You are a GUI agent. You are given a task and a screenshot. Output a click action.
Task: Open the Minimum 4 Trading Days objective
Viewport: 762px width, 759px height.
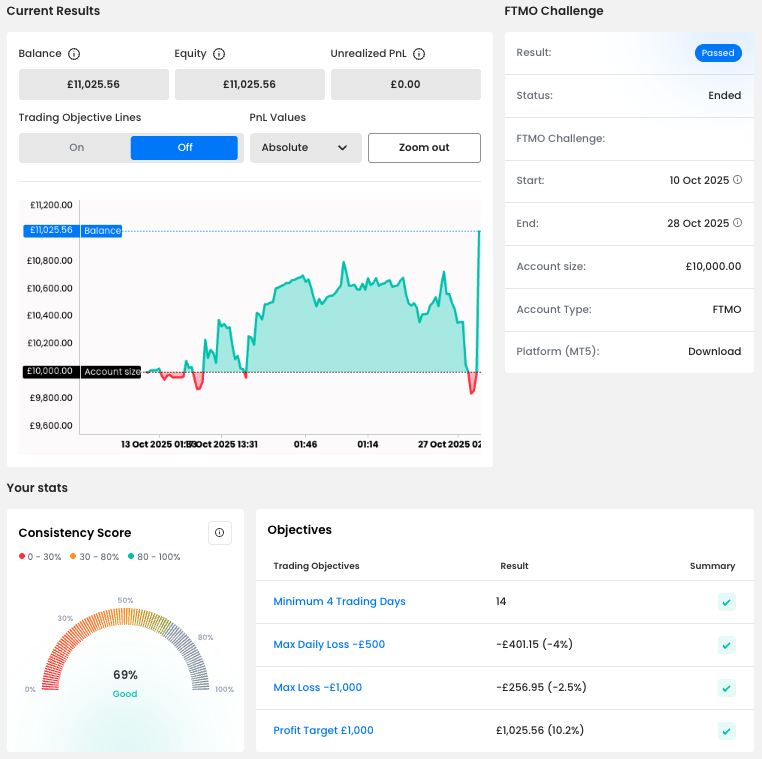(x=339, y=602)
